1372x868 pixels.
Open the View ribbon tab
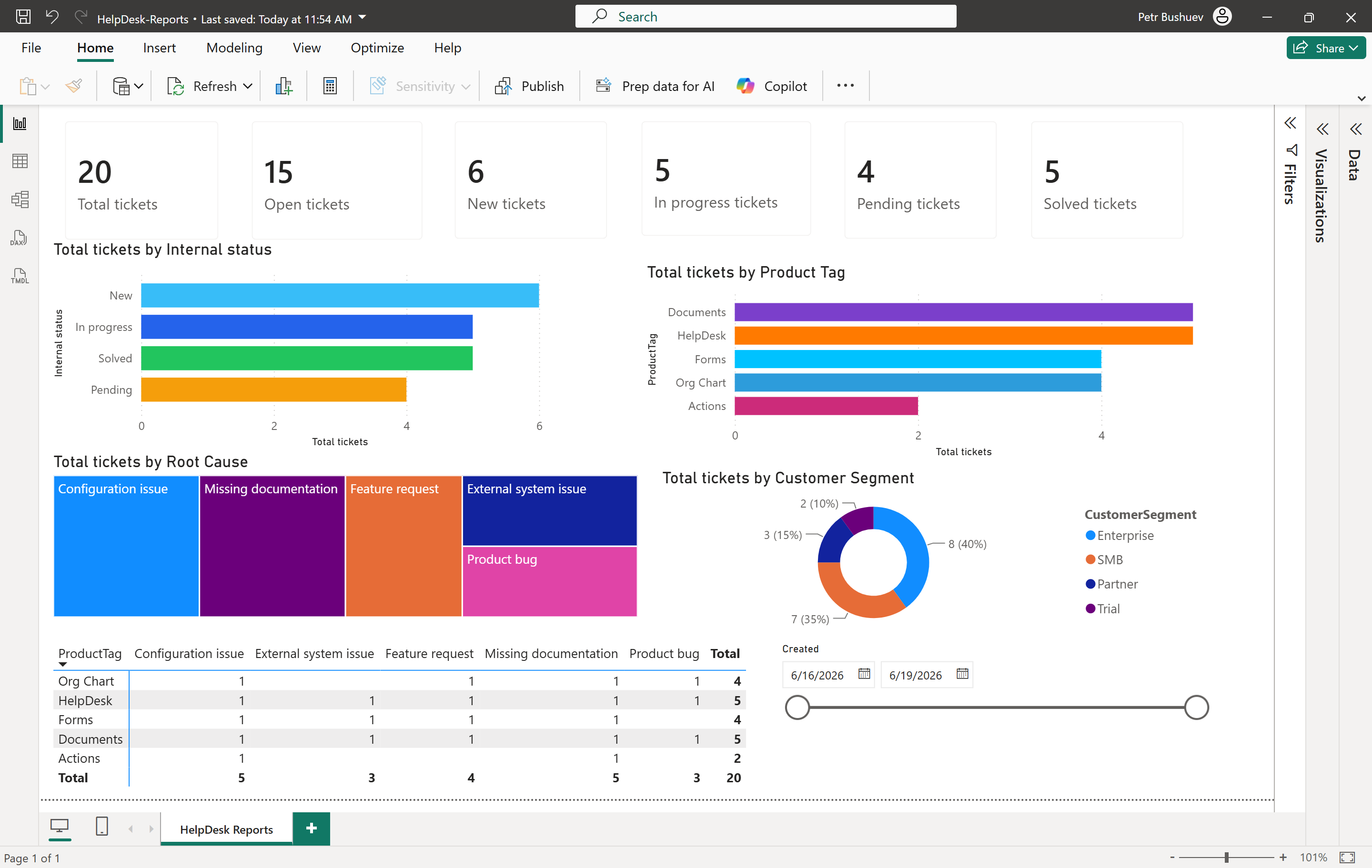306,48
